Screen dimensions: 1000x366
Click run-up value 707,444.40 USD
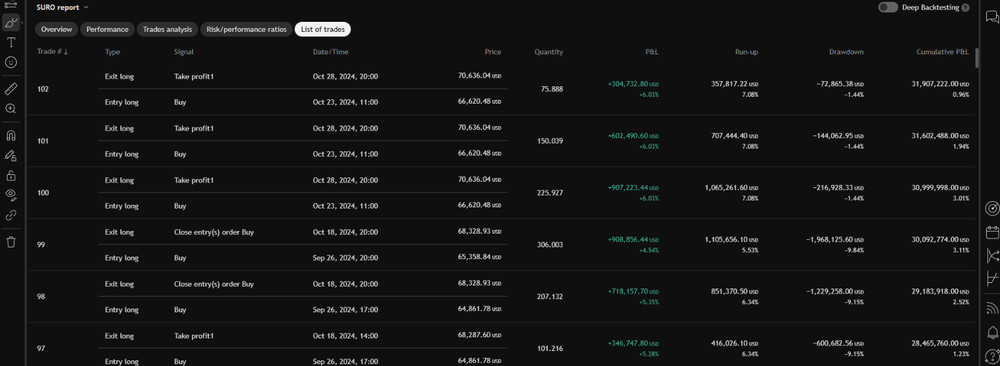click(x=735, y=135)
